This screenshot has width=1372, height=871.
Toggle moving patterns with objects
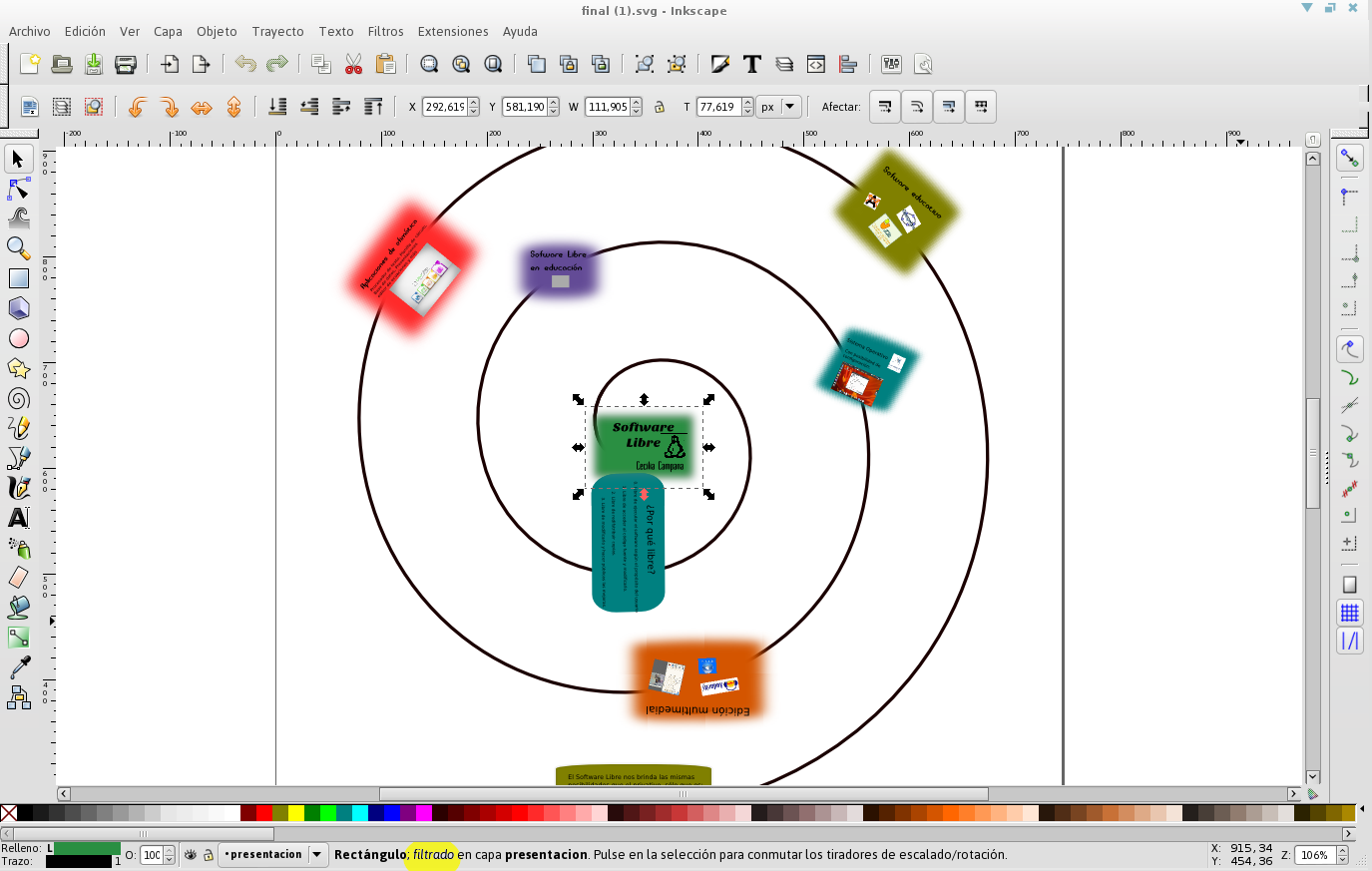pos(981,107)
